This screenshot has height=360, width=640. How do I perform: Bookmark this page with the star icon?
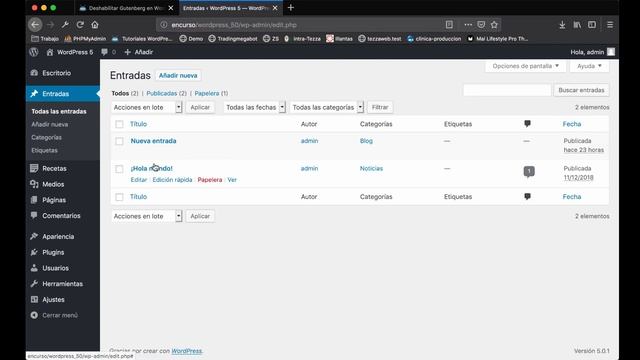click(494, 24)
